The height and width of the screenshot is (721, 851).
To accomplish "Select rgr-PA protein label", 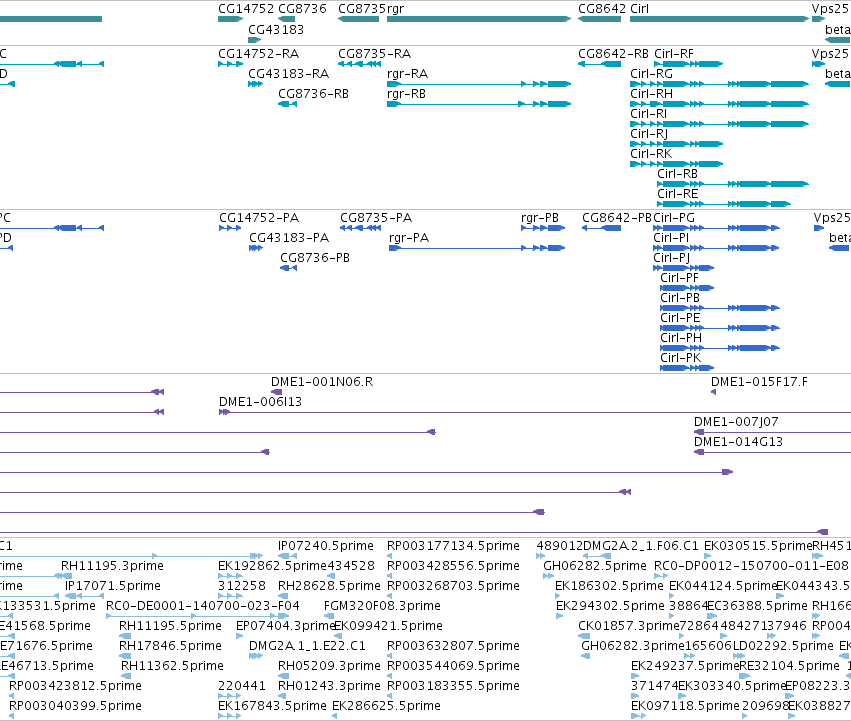I will point(409,238).
